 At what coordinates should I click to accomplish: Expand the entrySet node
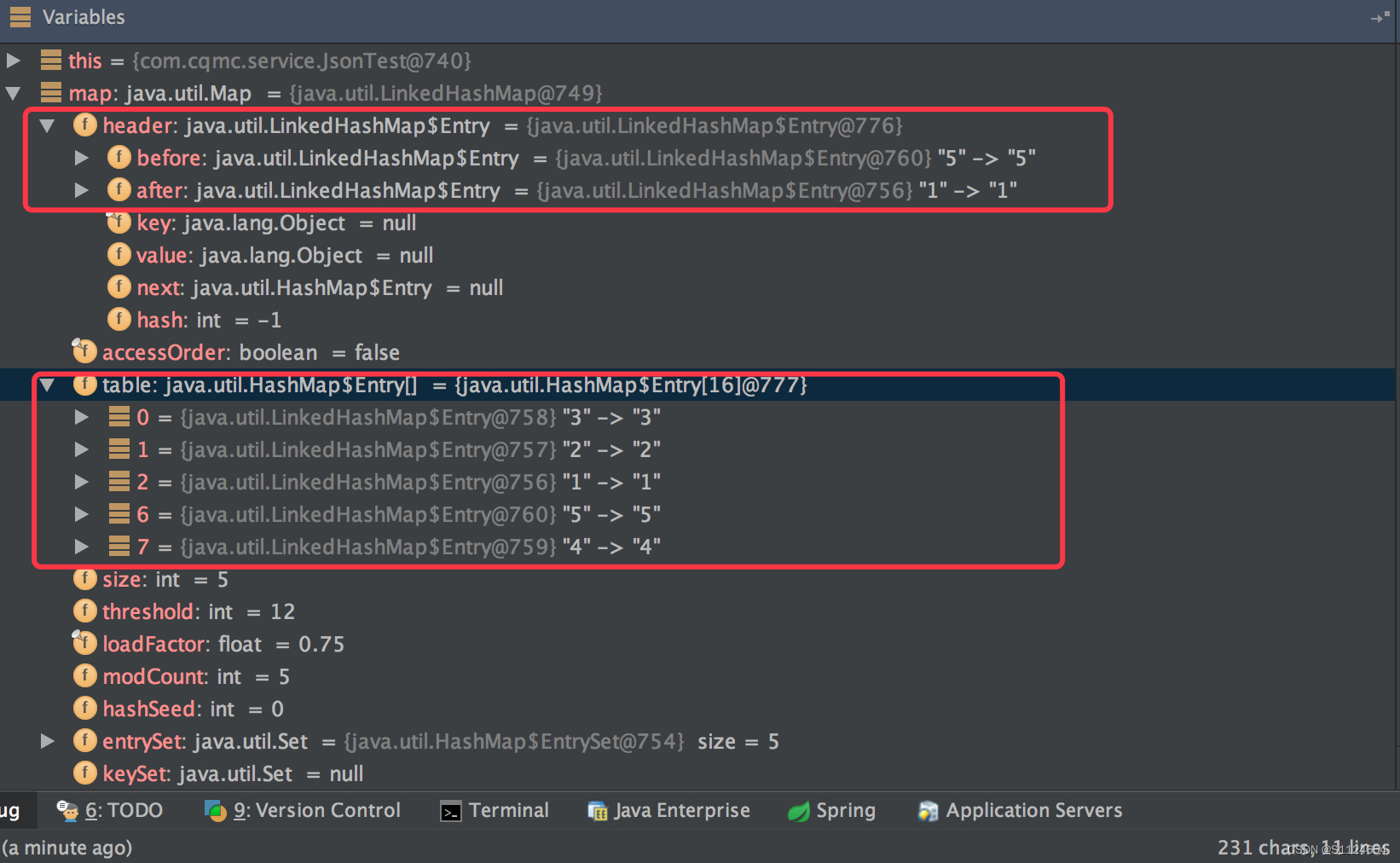pos(47,741)
